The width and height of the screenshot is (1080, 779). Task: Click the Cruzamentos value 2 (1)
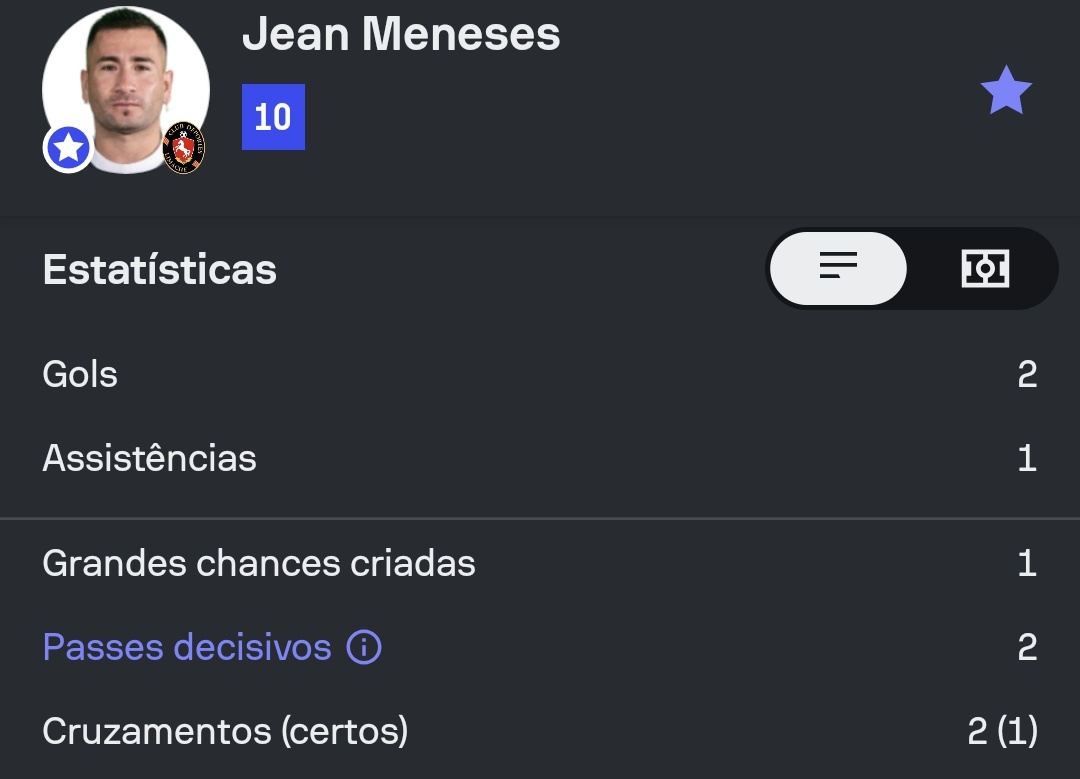point(1002,732)
